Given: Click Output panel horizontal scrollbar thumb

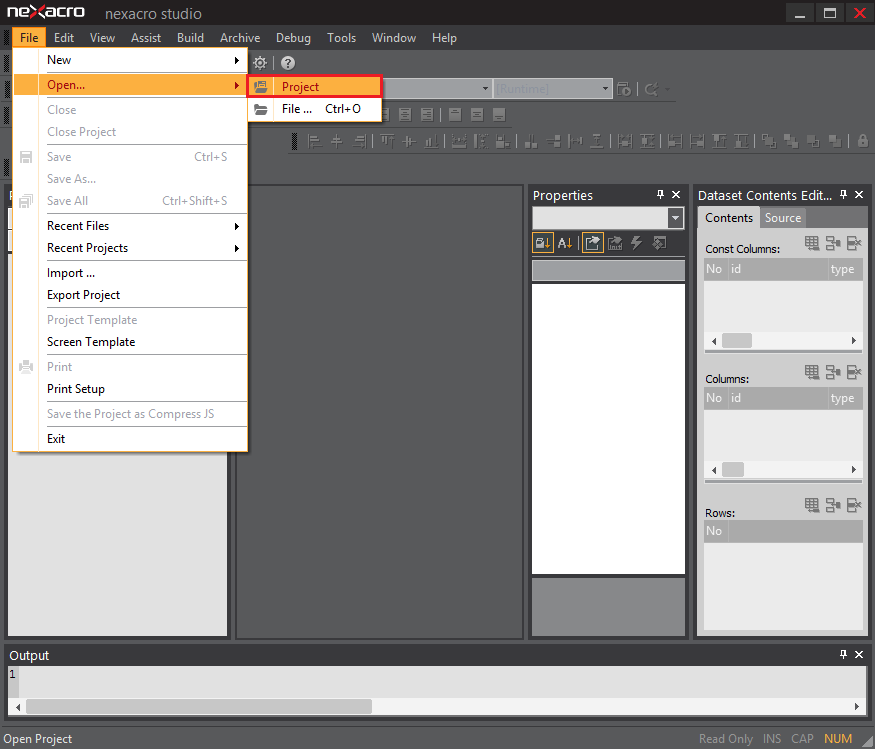Looking at the screenshot, I should (x=199, y=707).
